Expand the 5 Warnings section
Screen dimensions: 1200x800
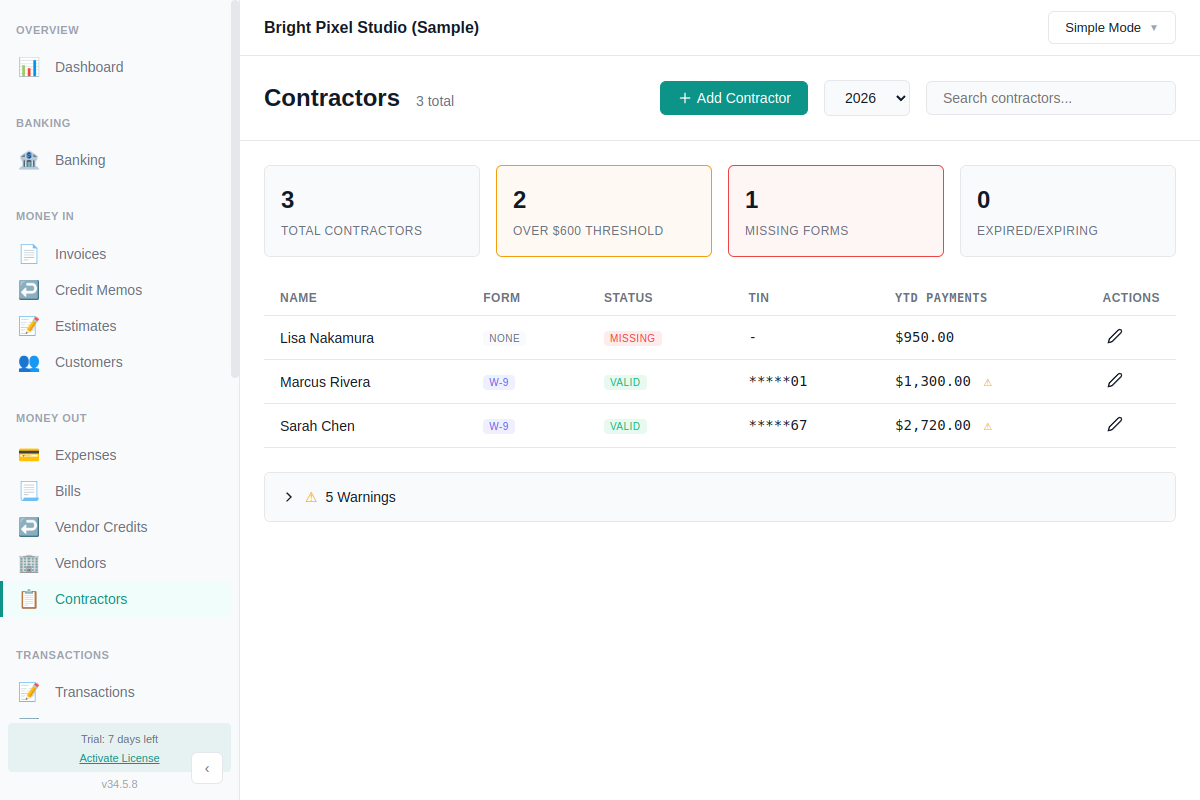(x=350, y=497)
